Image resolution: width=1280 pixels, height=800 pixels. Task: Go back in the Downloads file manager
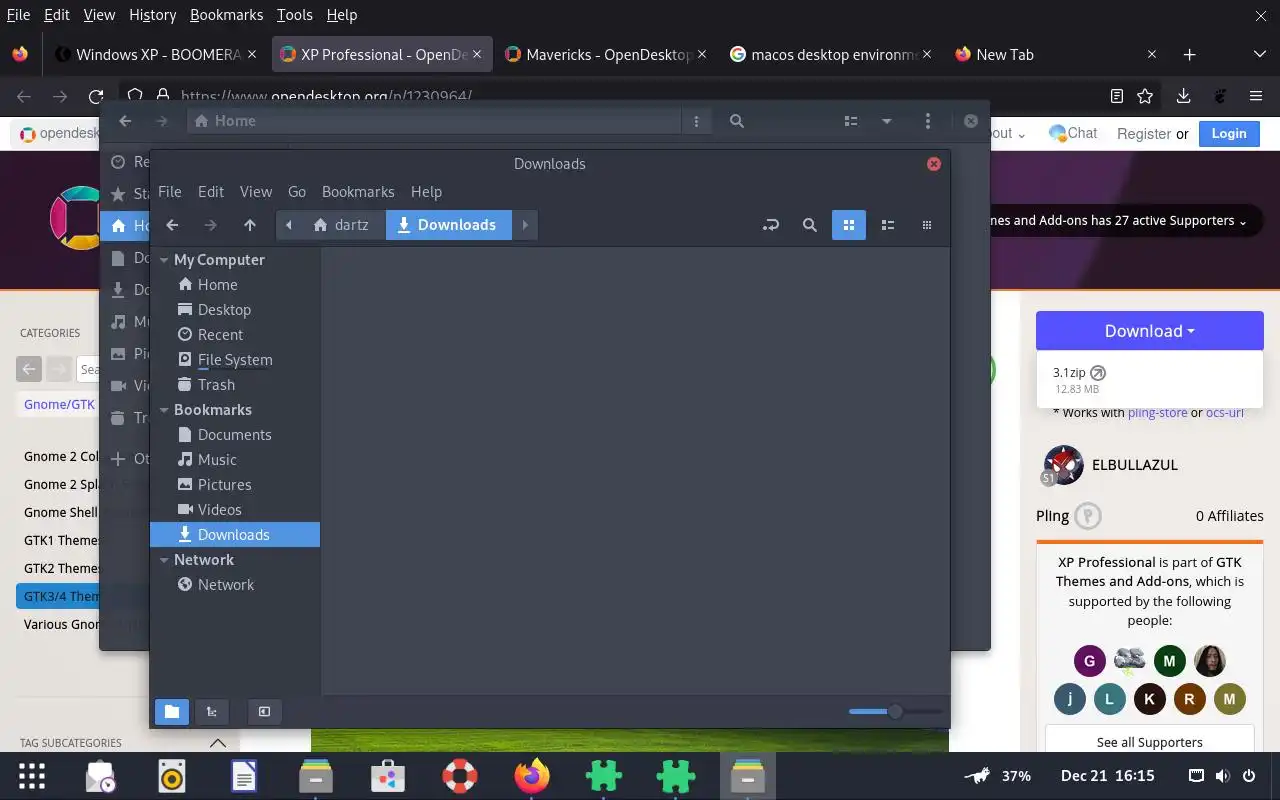[x=172, y=225]
